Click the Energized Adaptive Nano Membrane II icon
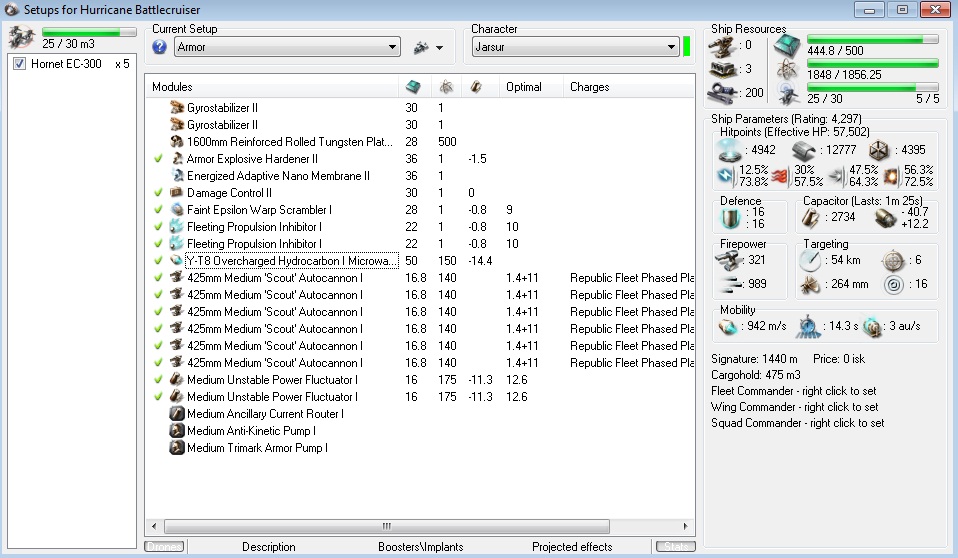This screenshot has height=558, width=958. 177,176
